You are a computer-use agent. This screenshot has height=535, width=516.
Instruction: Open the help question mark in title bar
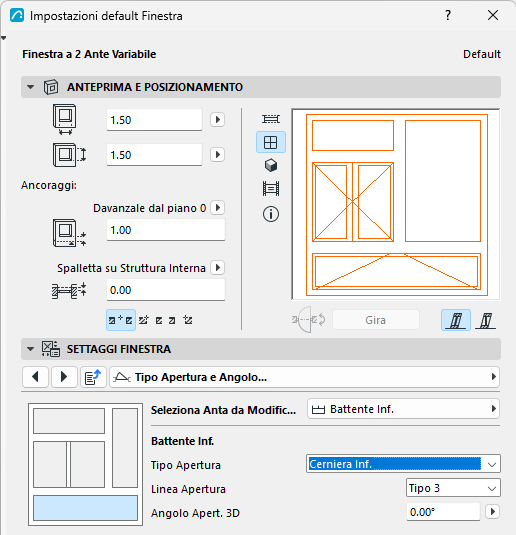pyautogui.click(x=448, y=15)
